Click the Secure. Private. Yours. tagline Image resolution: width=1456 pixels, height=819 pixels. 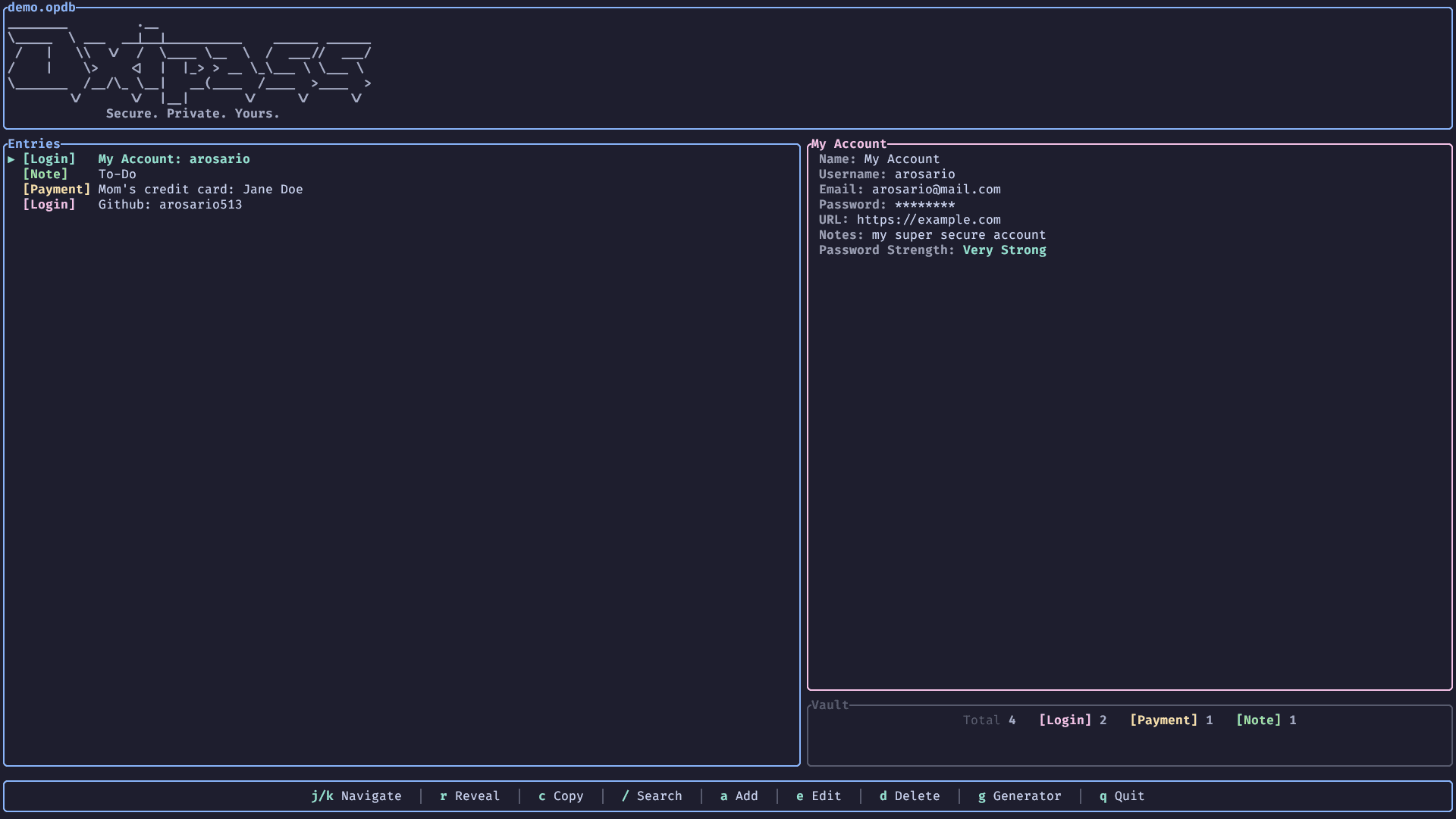click(193, 114)
